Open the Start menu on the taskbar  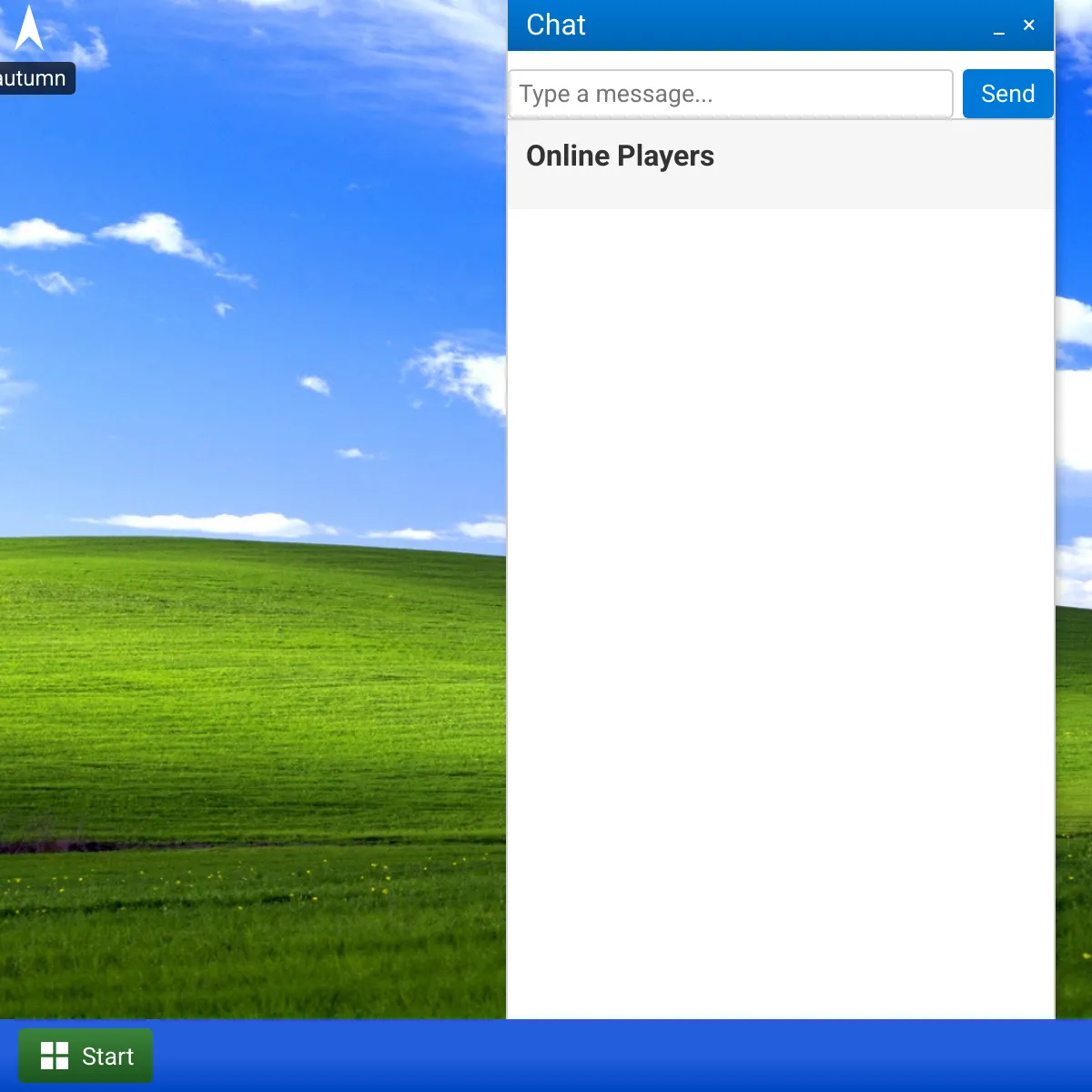point(86,1056)
